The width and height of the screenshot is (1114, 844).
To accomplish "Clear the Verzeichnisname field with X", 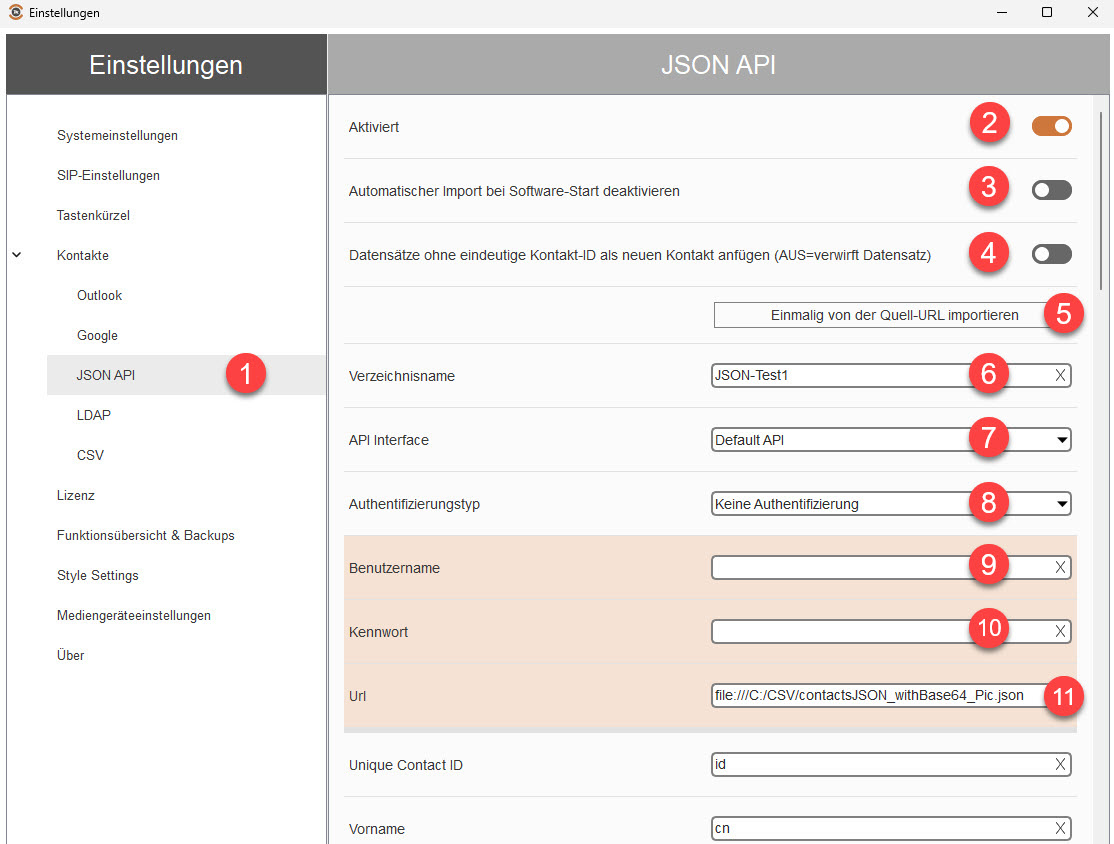I will click(1060, 375).
